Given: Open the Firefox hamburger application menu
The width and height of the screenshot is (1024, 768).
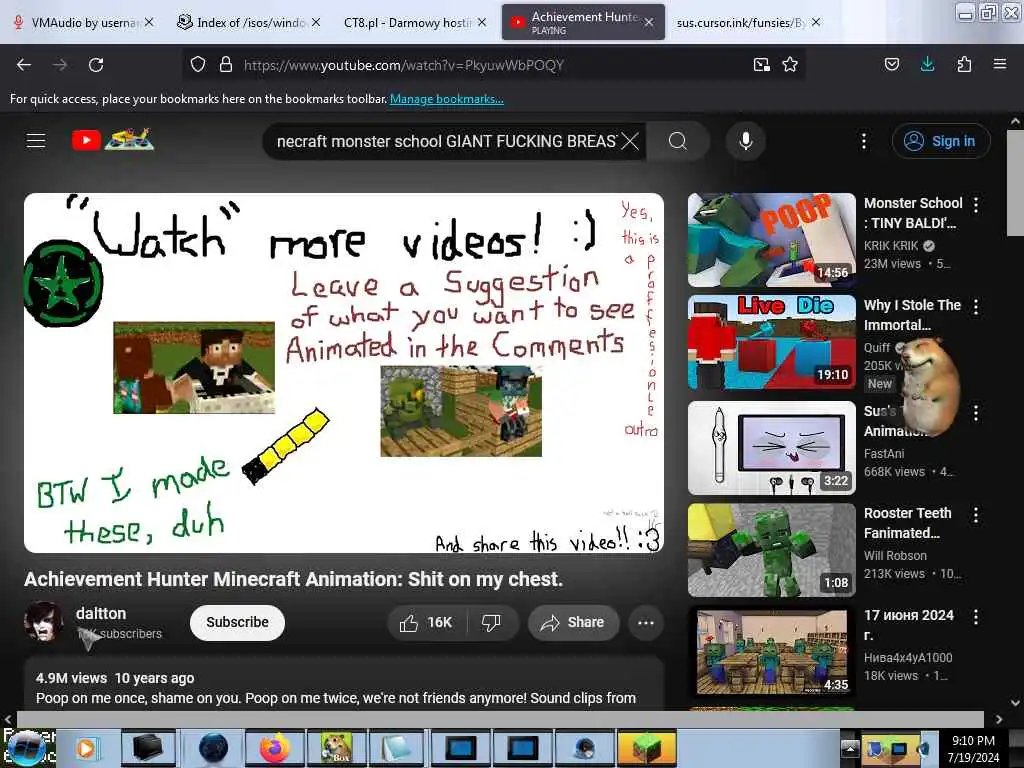Looking at the screenshot, I should coord(1000,65).
